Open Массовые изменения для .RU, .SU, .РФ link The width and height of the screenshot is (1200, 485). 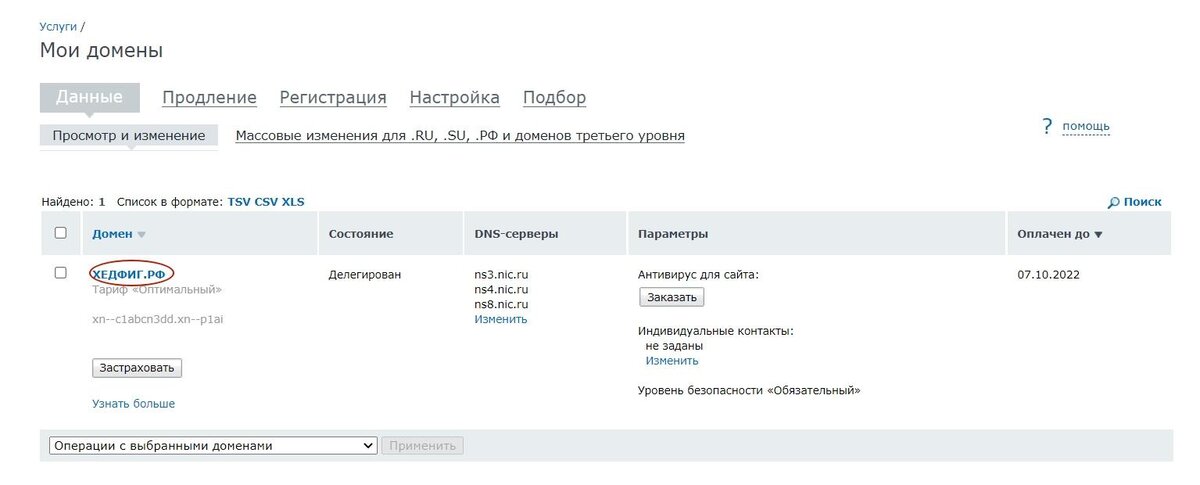point(460,135)
